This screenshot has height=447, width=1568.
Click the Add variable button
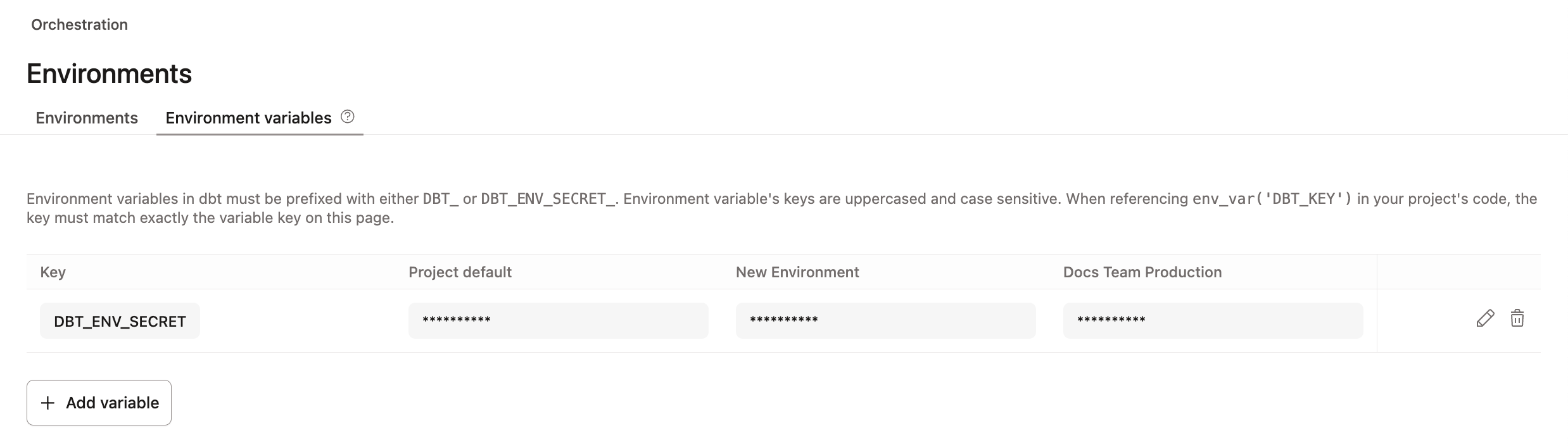coord(99,403)
